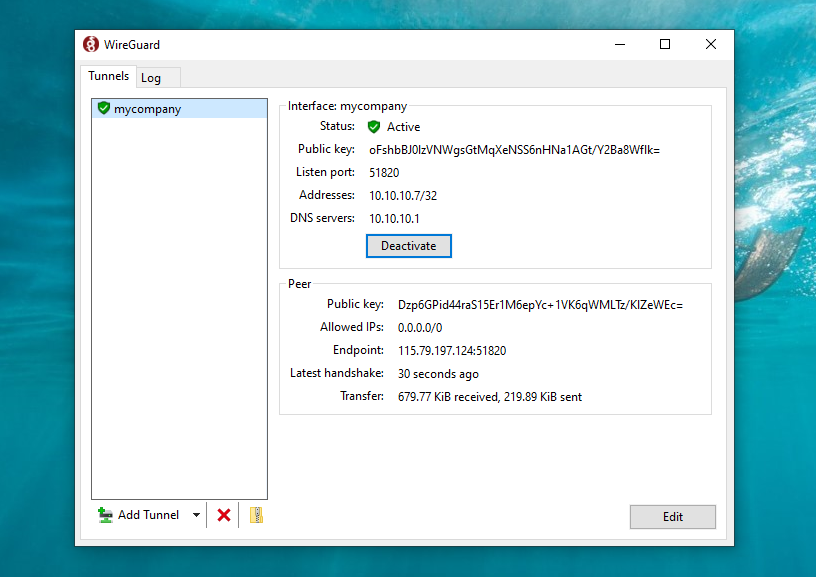
Task: Click green shield icon beside mycompany tunnel
Action: pyautogui.click(x=104, y=108)
